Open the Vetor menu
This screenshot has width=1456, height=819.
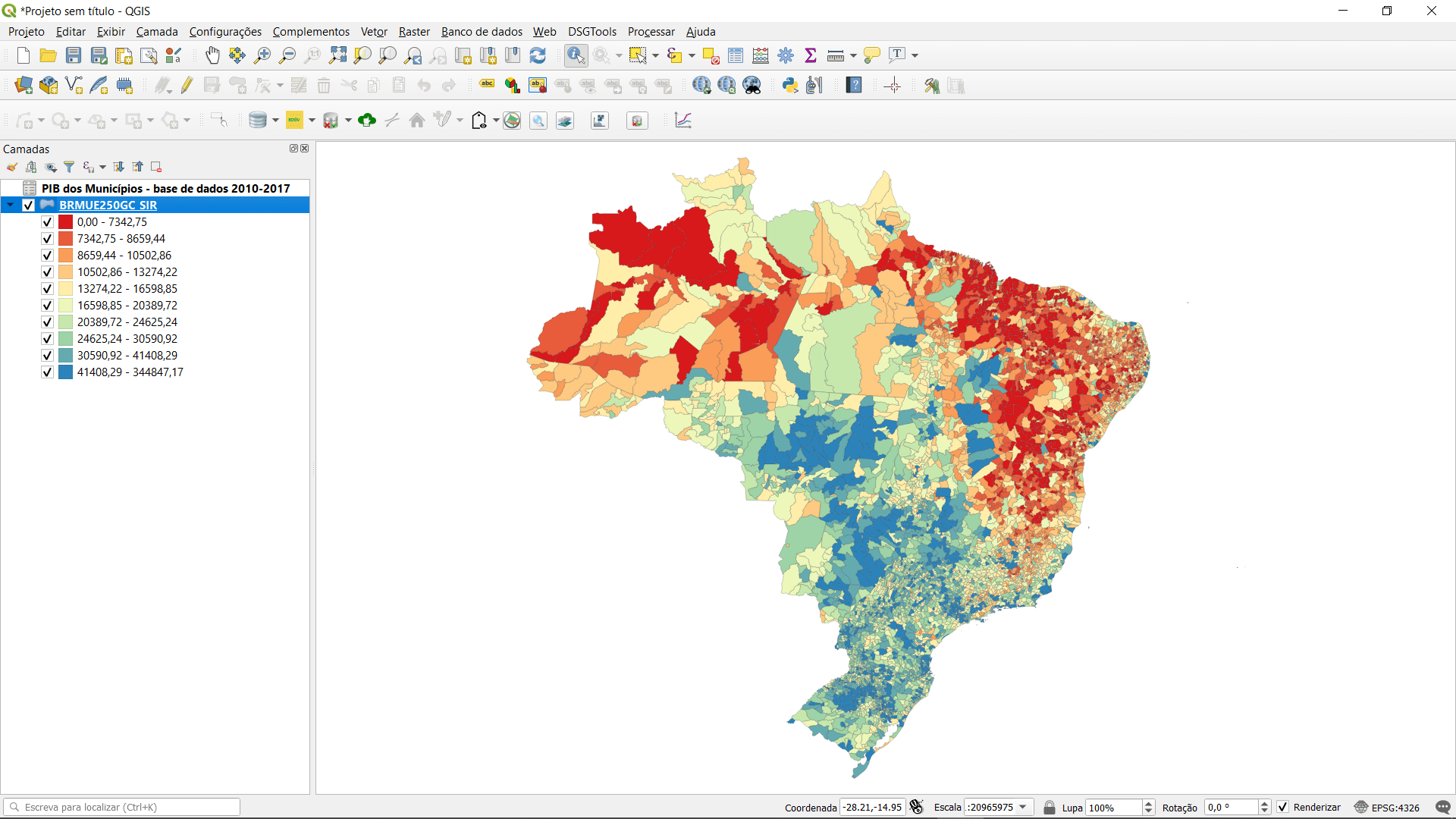click(374, 32)
